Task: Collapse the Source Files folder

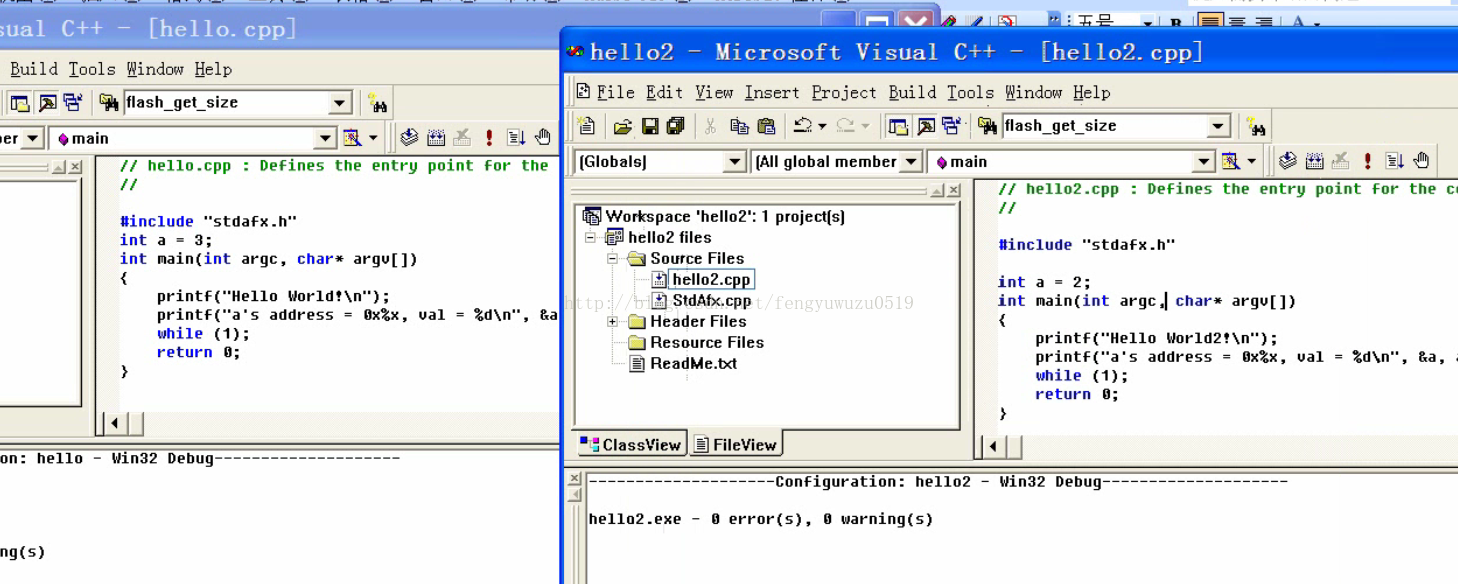Action: [612, 259]
